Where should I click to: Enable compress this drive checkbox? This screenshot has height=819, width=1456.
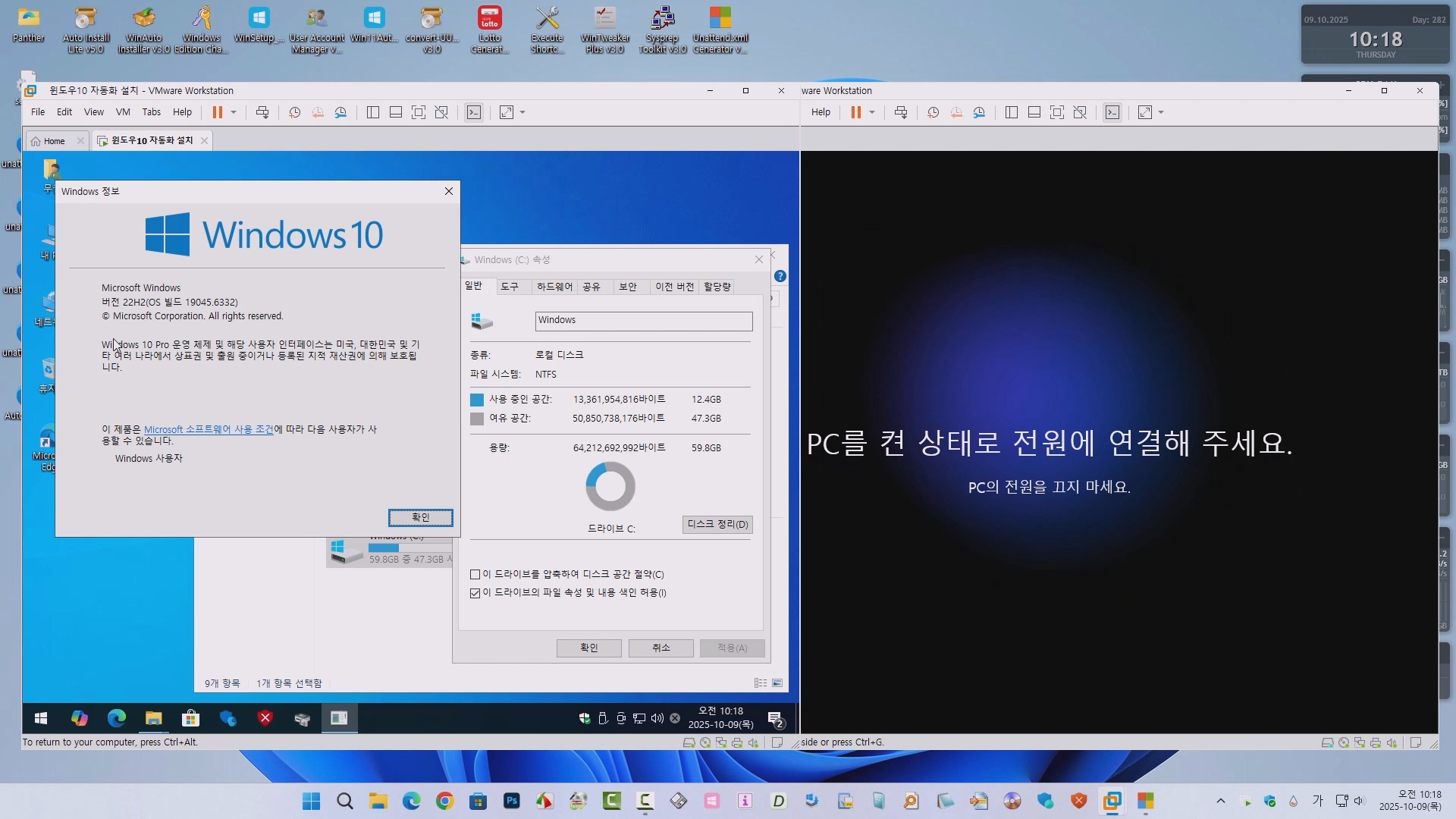(x=475, y=575)
